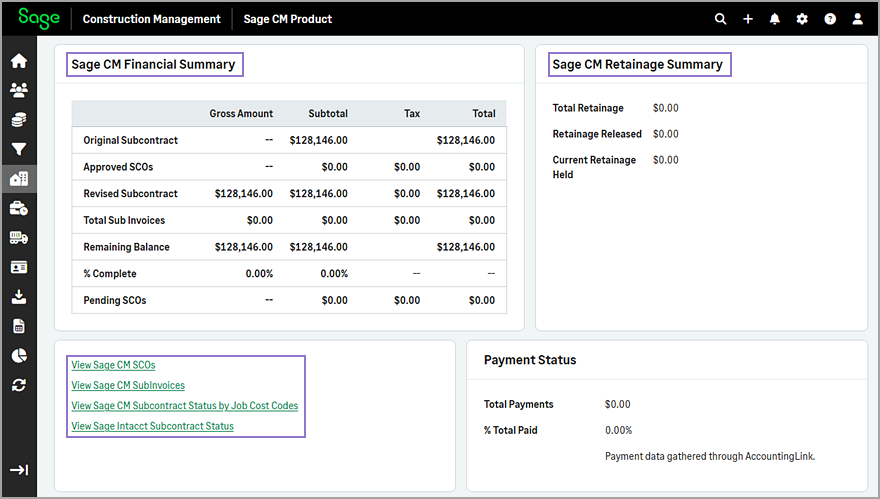880x499 pixels.
Task: Open the pie chart reports sidebar icon
Action: 19,356
